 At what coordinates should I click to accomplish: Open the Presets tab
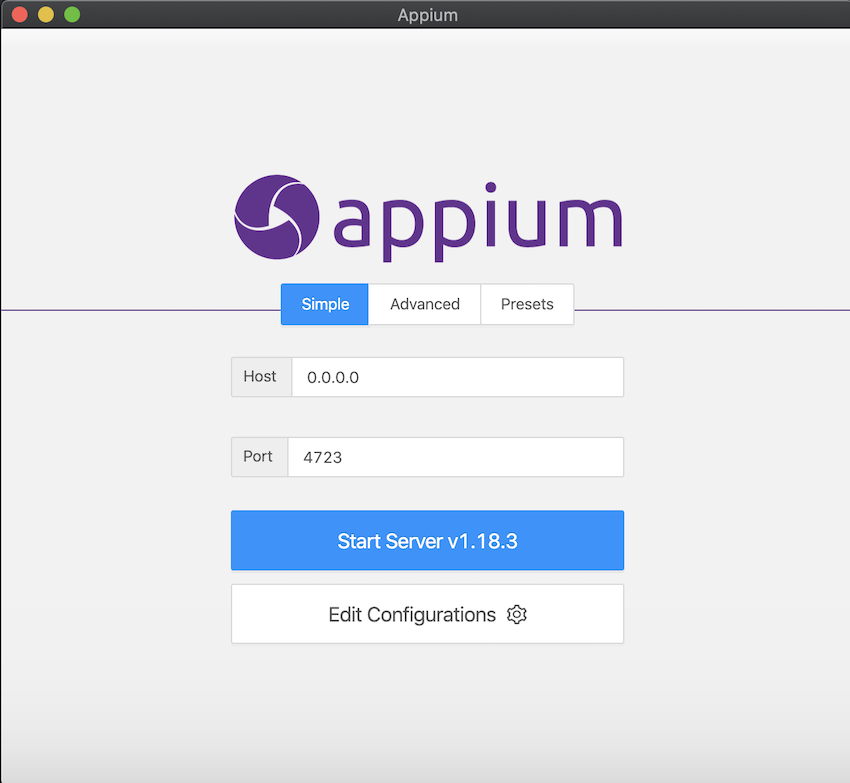[x=527, y=304]
